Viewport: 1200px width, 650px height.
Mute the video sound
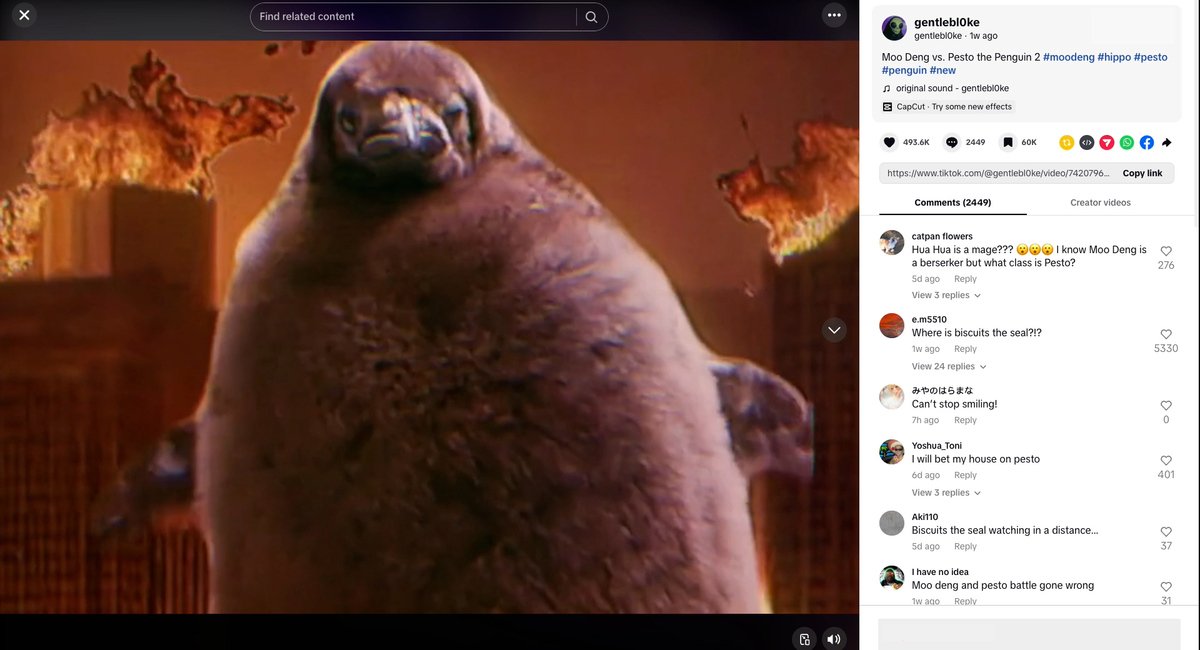tap(834, 639)
